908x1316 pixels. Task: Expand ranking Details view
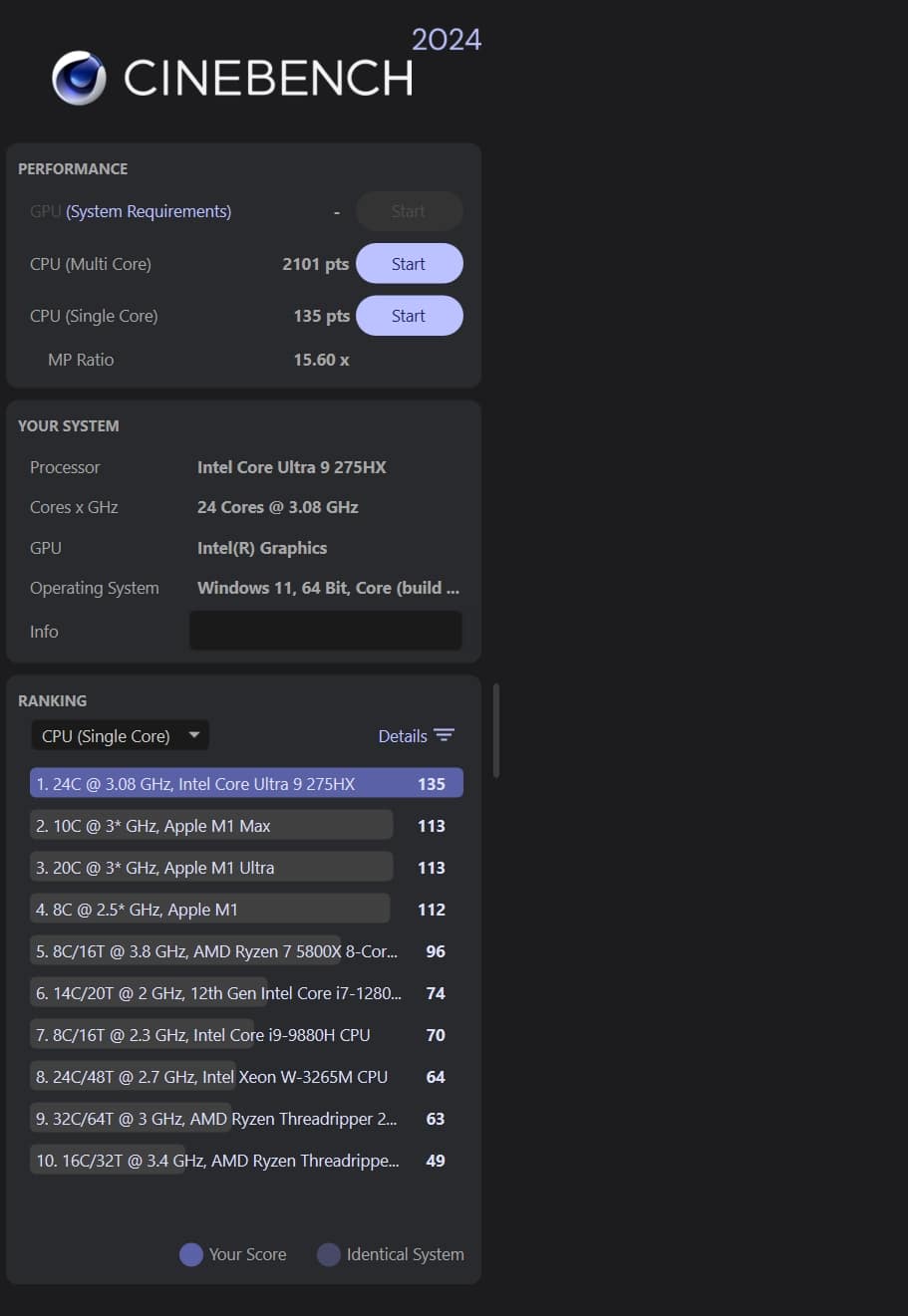(x=403, y=736)
